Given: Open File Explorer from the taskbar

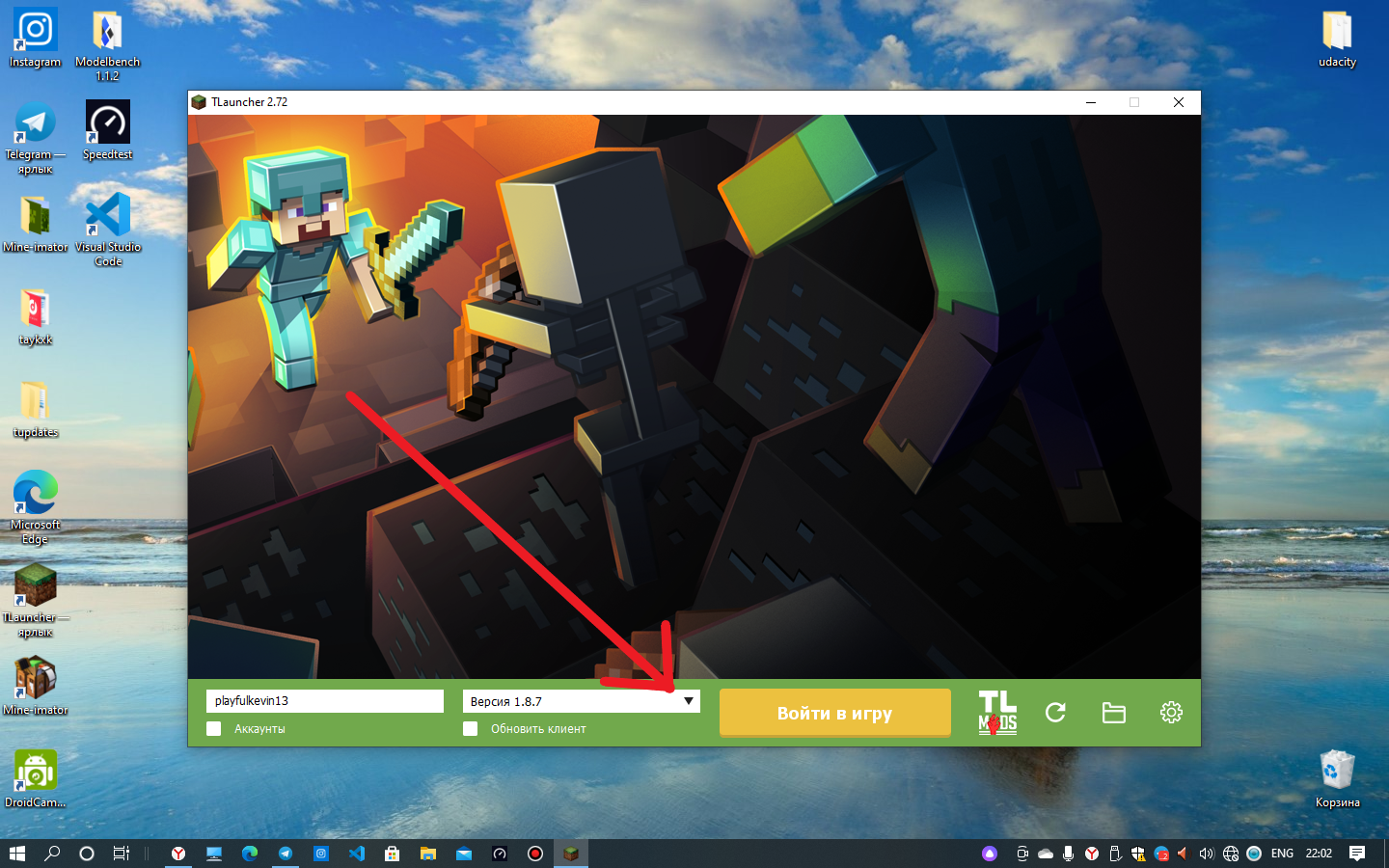Looking at the screenshot, I should 428,854.
